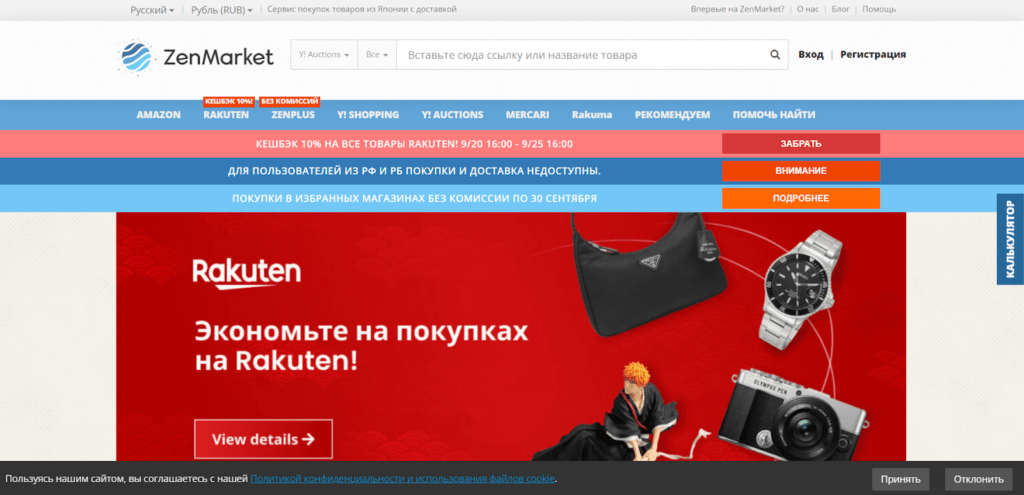This screenshot has width=1024, height=495.
Task: Open the Помощь link
Action: [879, 9]
